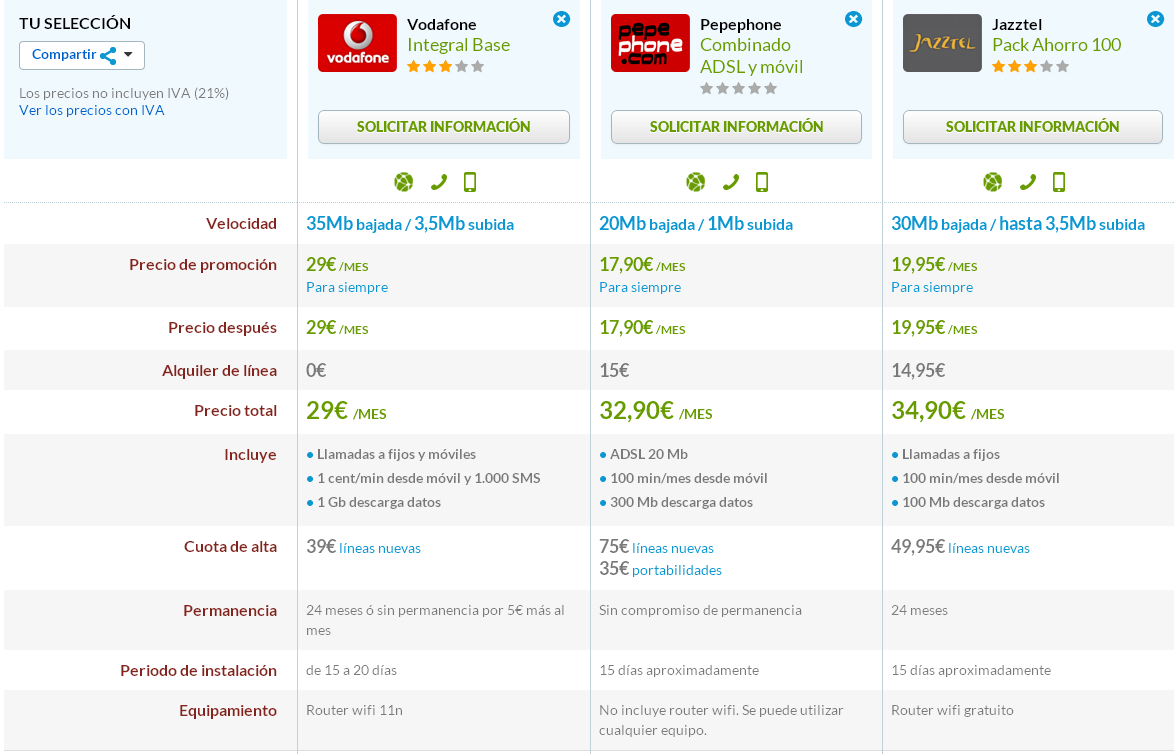The image size is (1174, 754).
Task: Click Jazztel's landline phone icon
Action: 1028,182
